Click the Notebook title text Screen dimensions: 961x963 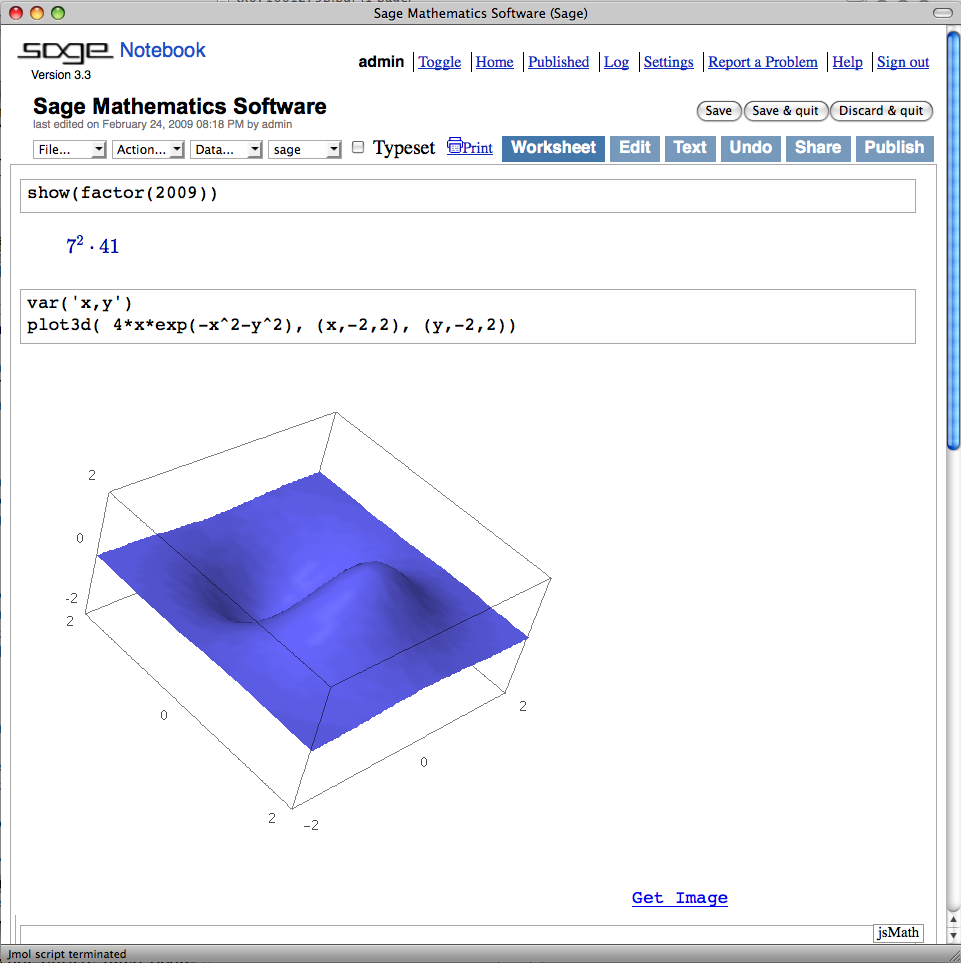[x=162, y=50]
